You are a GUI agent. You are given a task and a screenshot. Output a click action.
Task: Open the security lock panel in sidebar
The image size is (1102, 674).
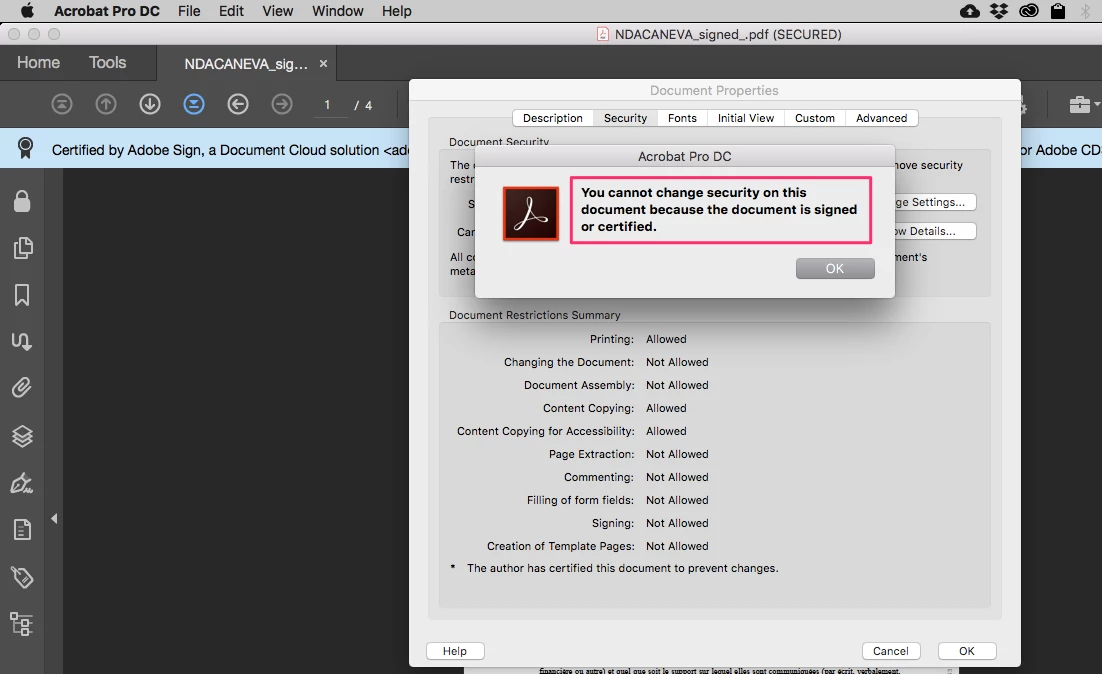tap(22, 201)
